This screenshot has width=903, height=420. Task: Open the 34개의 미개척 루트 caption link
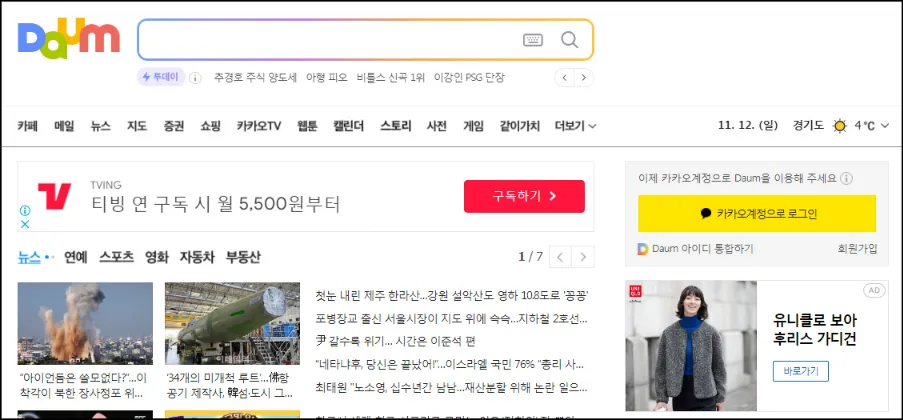point(229,386)
